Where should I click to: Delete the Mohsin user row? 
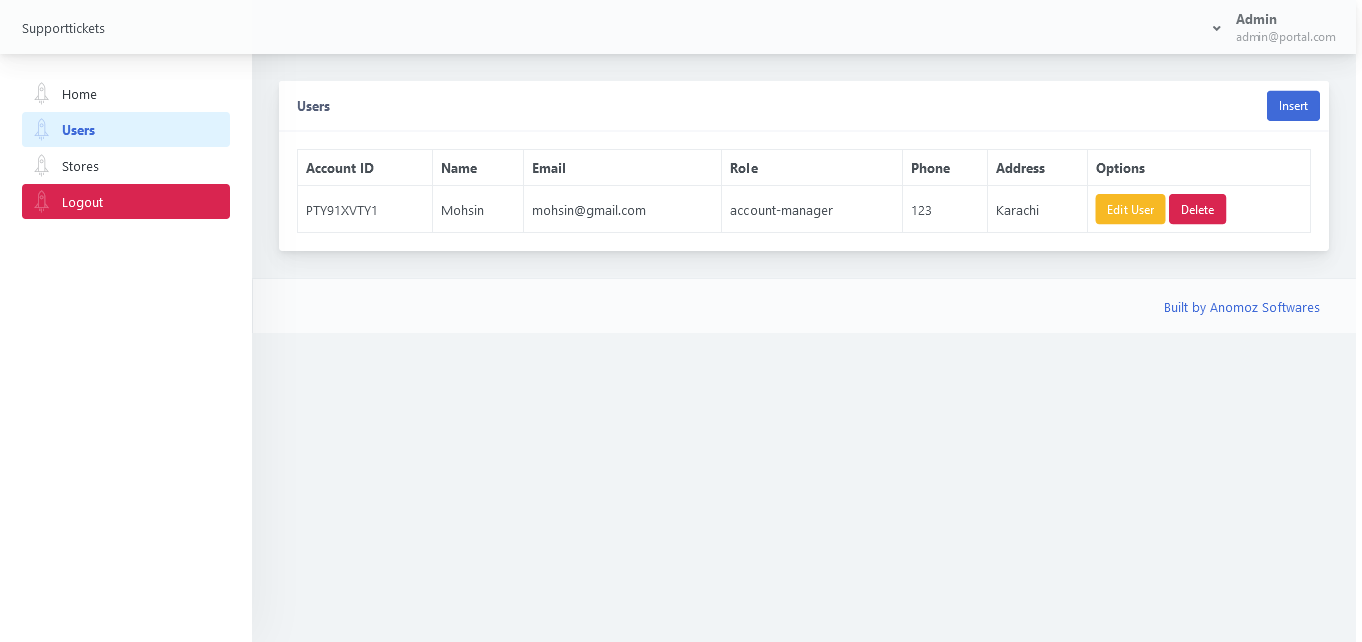(1196, 210)
